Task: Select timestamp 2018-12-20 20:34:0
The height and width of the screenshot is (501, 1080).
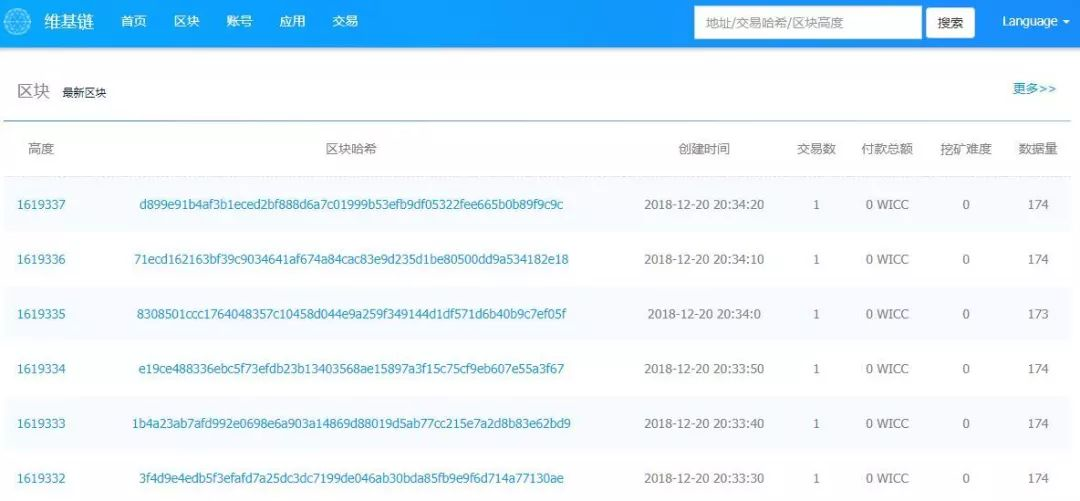Action: [x=704, y=314]
